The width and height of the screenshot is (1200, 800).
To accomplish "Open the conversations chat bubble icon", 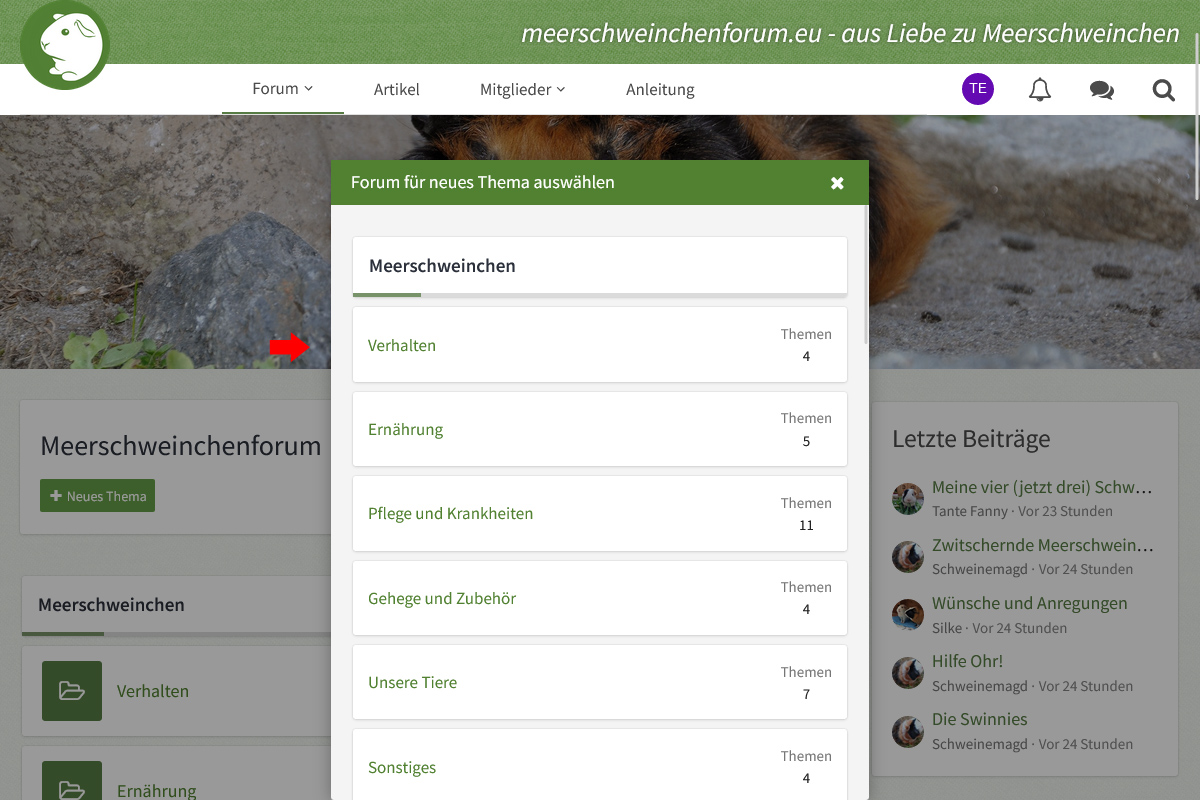I will coord(1101,90).
